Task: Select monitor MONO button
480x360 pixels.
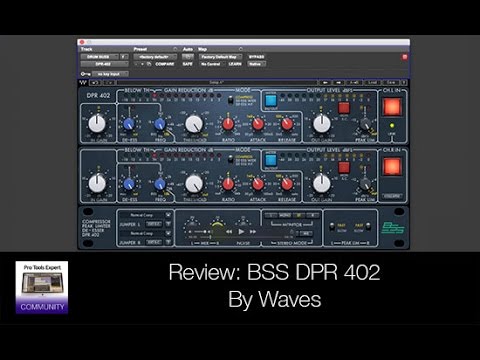Action: (x=285, y=215)
